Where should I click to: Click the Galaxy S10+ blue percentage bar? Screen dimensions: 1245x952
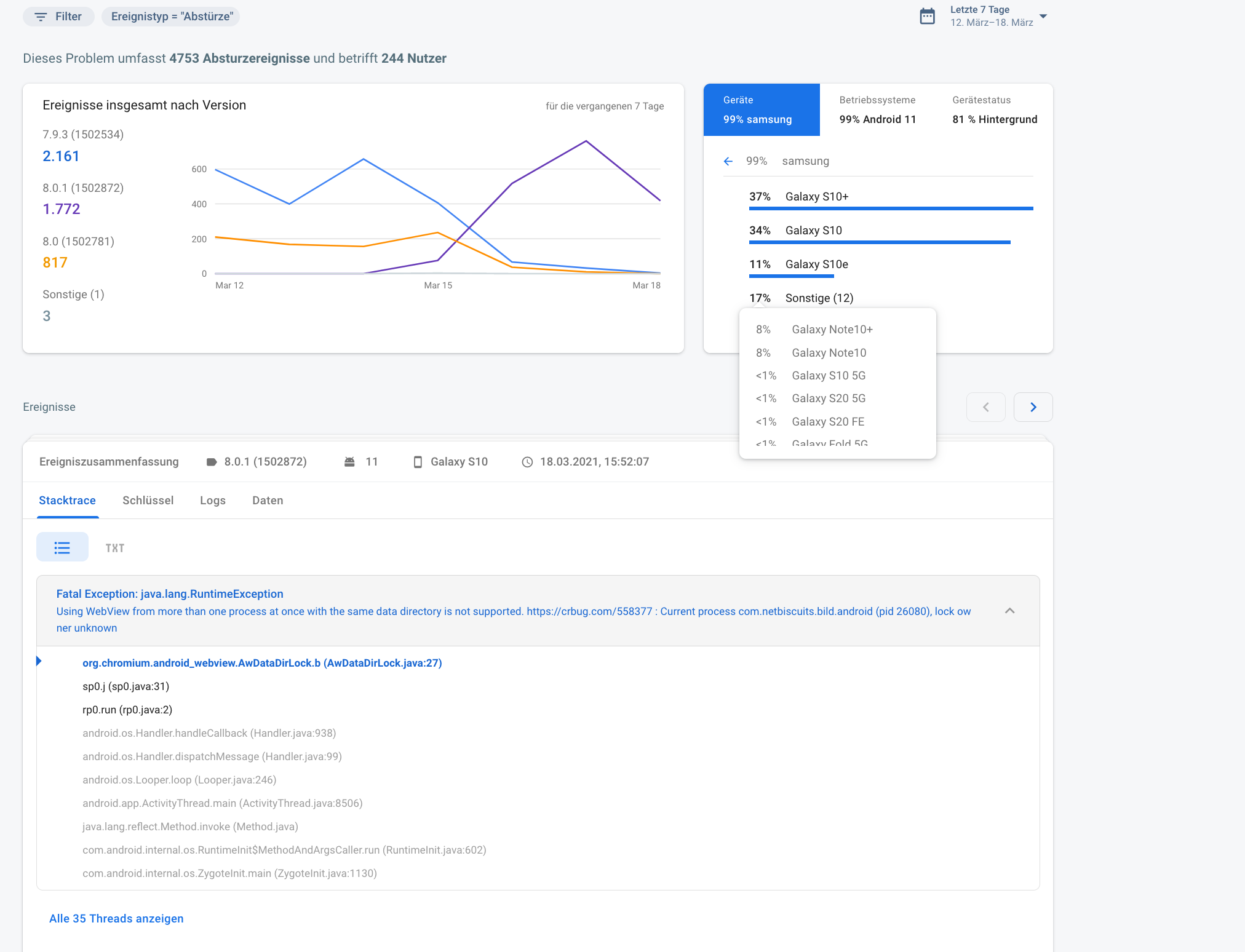[x=891, y=209]
